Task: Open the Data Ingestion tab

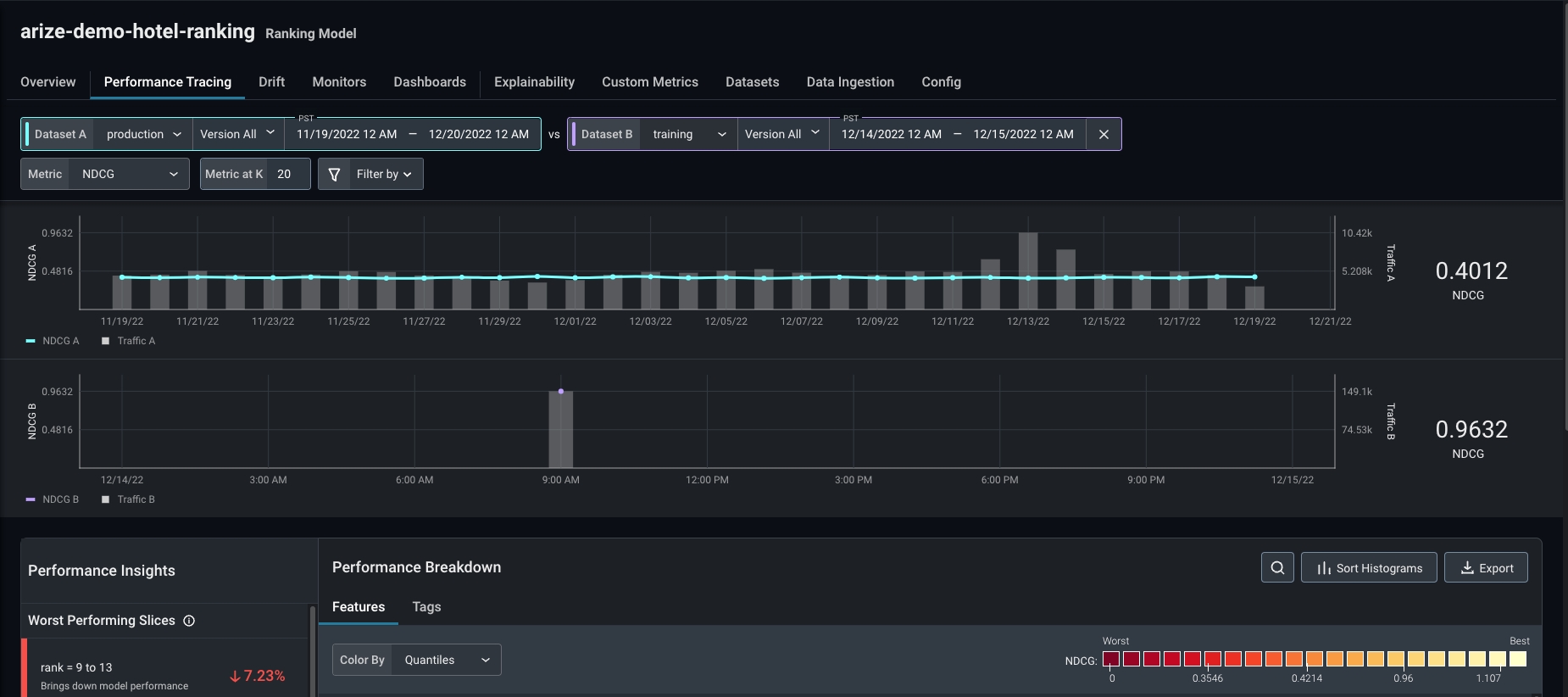Action: click(850, 82)
